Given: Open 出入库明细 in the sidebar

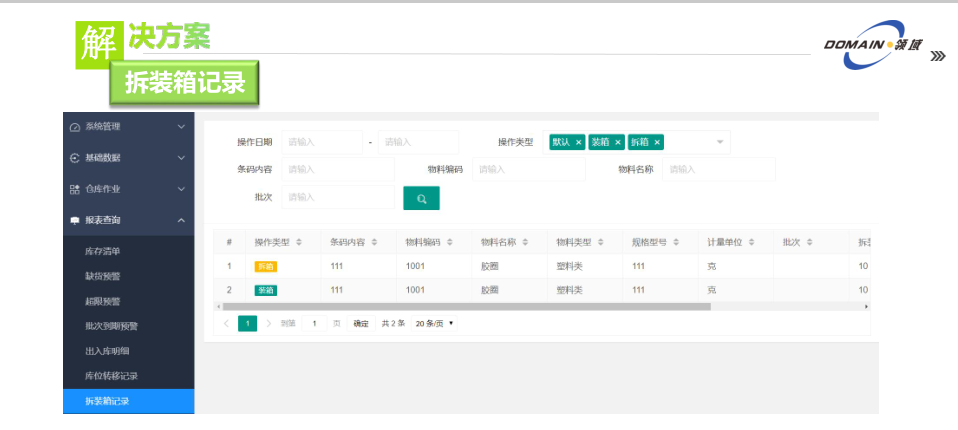Looking at the screenshot, I should coord(107,351).
